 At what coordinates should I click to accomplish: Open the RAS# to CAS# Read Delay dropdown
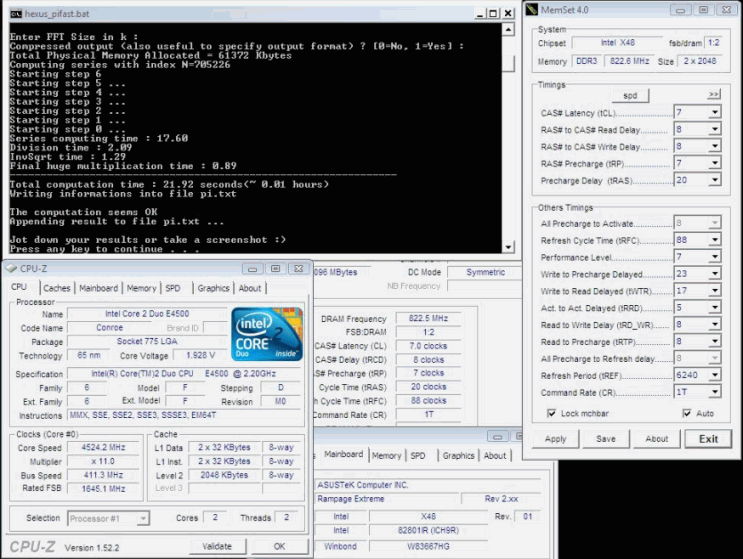715,129
